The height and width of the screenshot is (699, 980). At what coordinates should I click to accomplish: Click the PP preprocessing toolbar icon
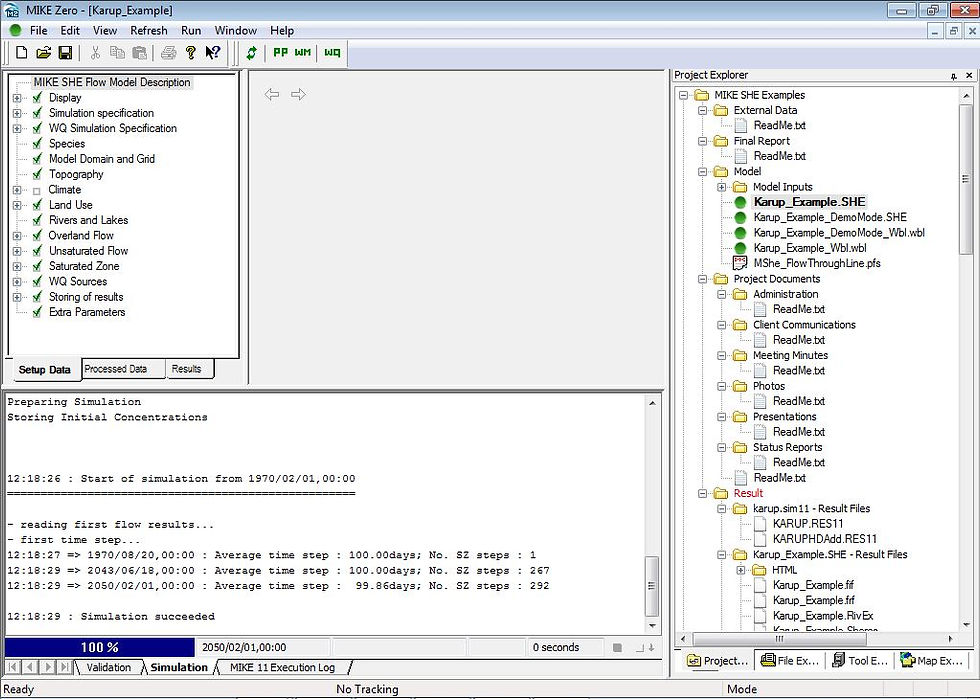coord(281,53)
